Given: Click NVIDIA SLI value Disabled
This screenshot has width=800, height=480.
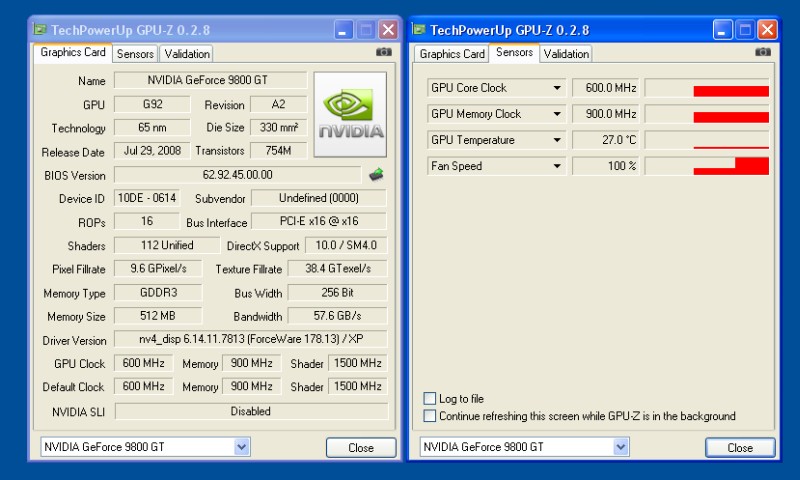Looking at the screenshot, I should pos(251,411).
